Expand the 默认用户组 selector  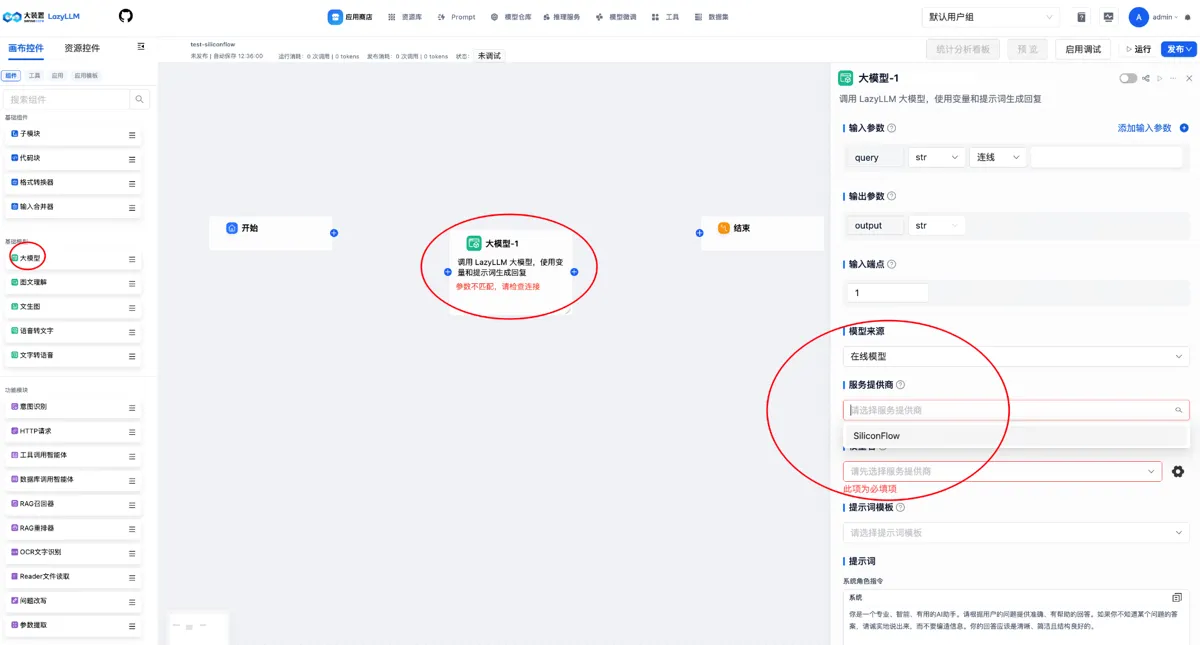tap(991, 17)
